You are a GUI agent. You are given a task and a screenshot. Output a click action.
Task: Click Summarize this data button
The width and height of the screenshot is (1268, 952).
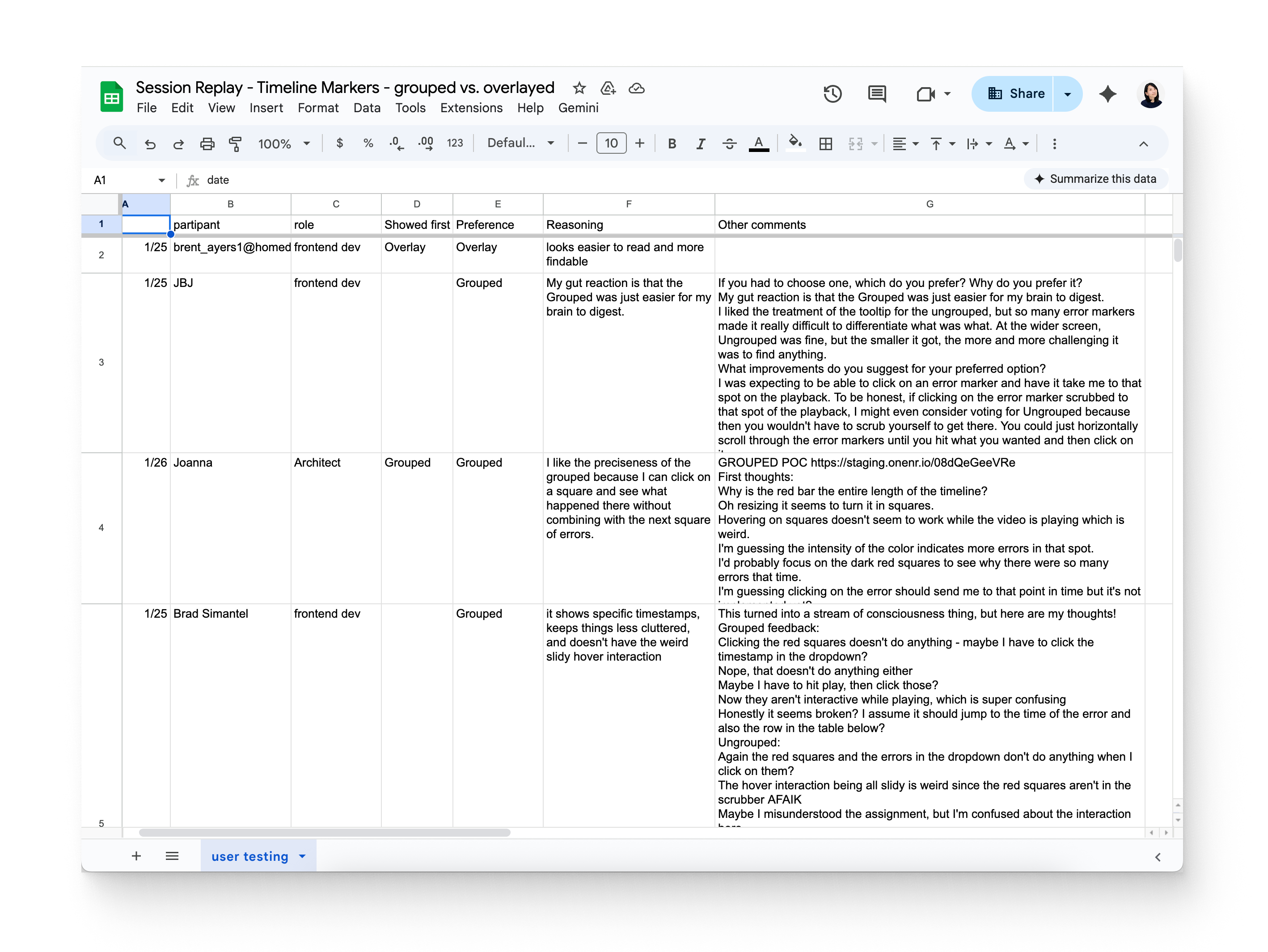pyautogui.click(x=1095, y=179)
